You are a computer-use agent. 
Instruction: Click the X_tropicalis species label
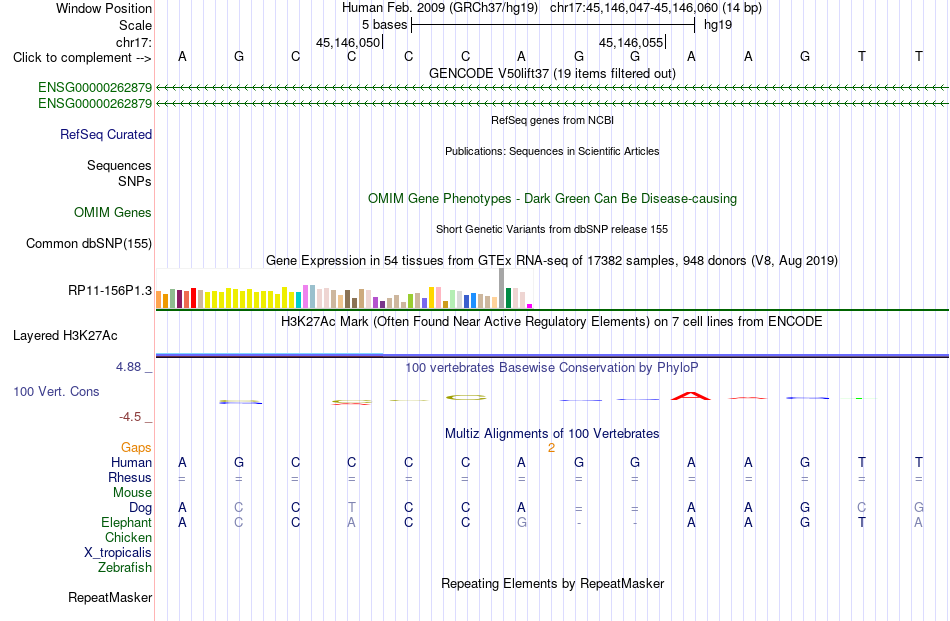point(118,553)
